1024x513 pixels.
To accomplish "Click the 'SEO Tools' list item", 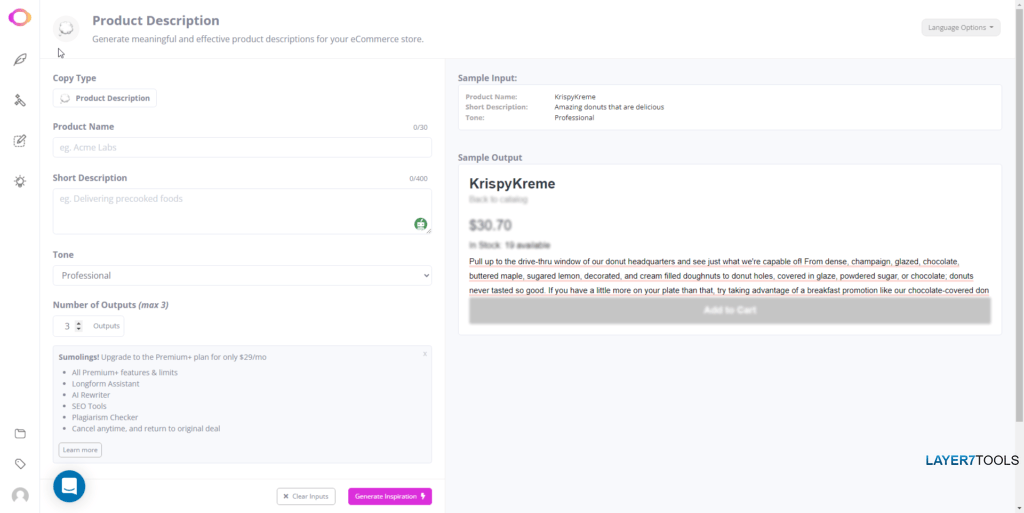I will point(89,406).
